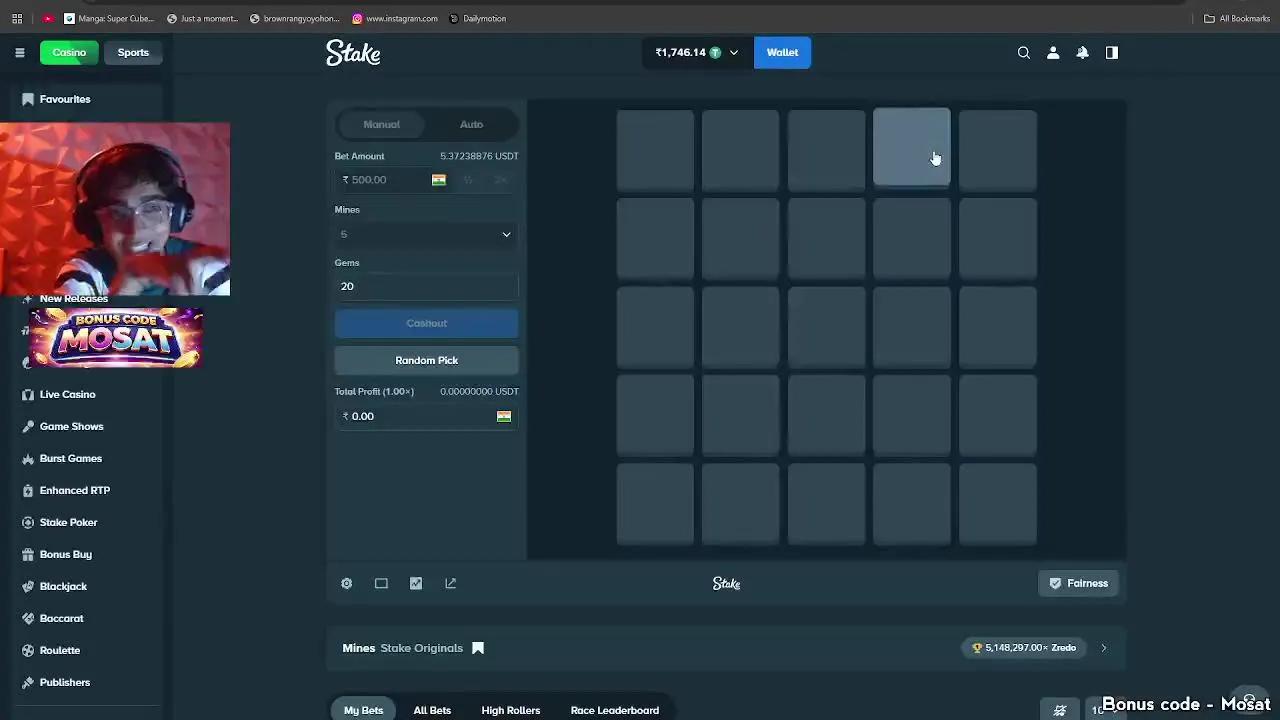Screen dimensions: 1280x720
Task: Switch to the Race Leaderboard tab
Action: pos(614,710)
